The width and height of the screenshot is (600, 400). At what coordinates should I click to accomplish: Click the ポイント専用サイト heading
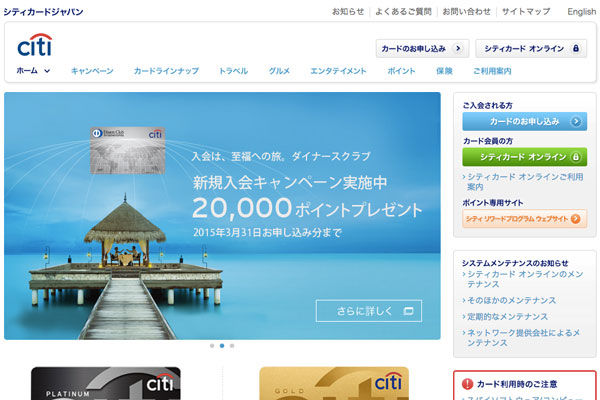click(492, 202)
